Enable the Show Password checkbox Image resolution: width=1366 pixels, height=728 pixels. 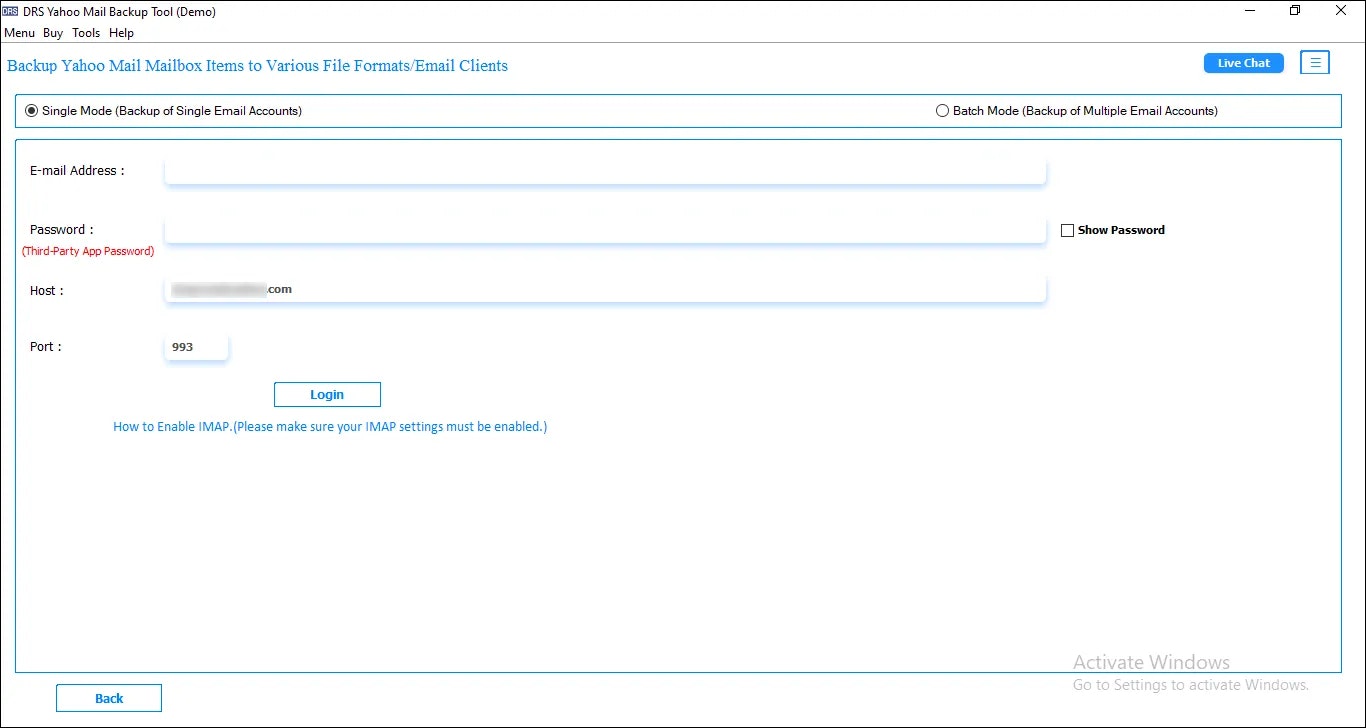click(x=1067, y=230)
